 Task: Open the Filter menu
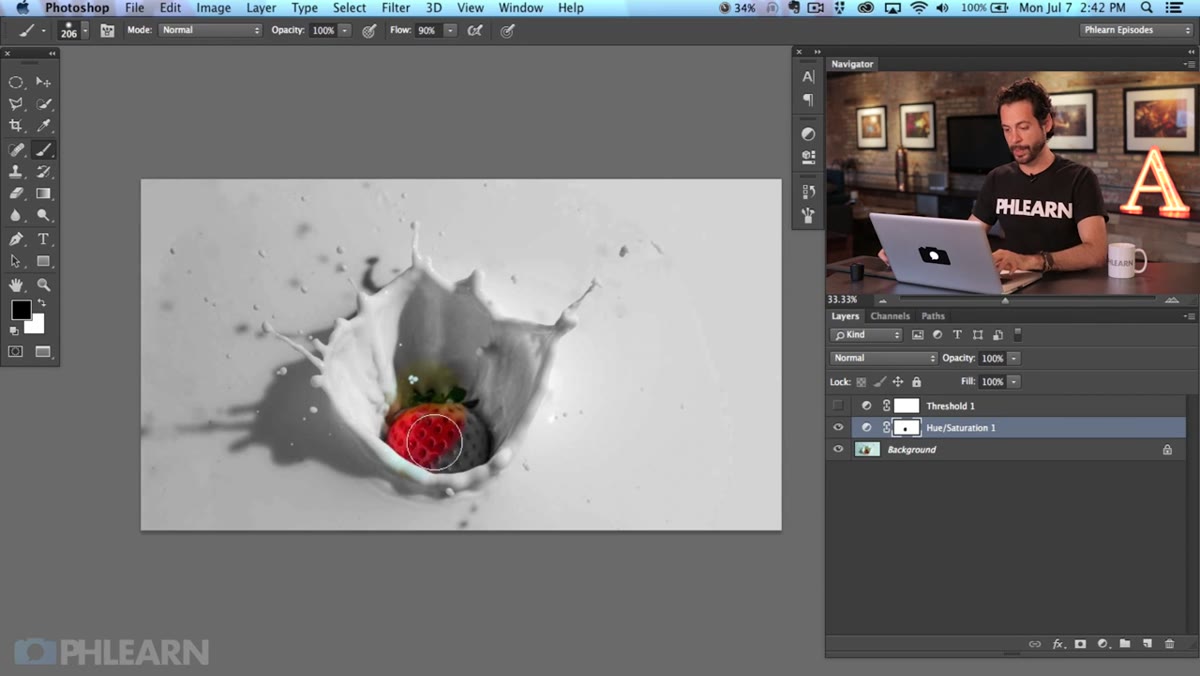[396, 8]
